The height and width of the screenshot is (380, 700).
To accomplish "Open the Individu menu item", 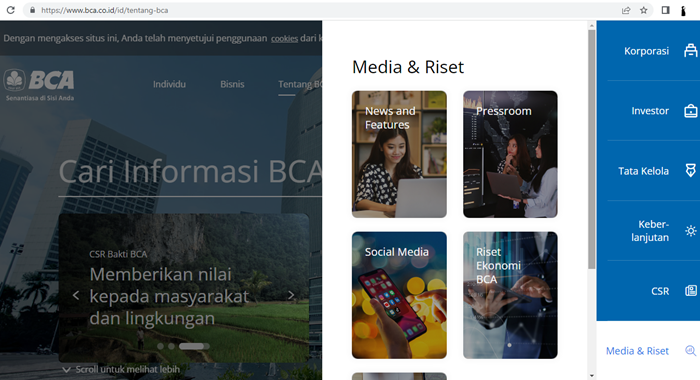I will (169, 84).
